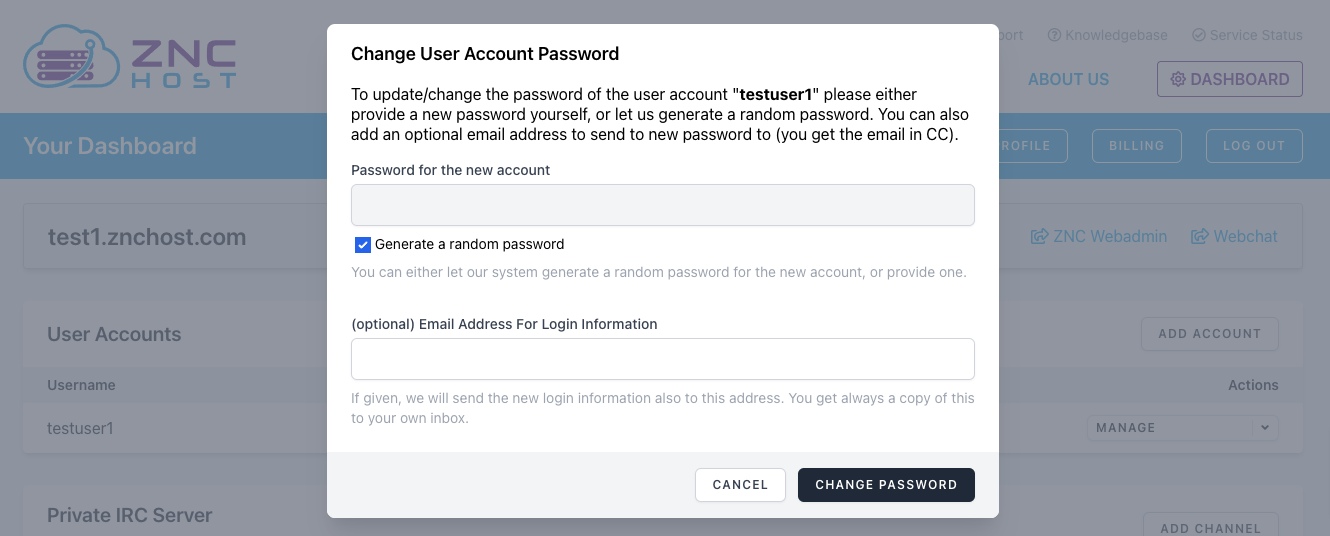Open the Billing tab
This screenshot has height=536, width=1330.
1136,146
